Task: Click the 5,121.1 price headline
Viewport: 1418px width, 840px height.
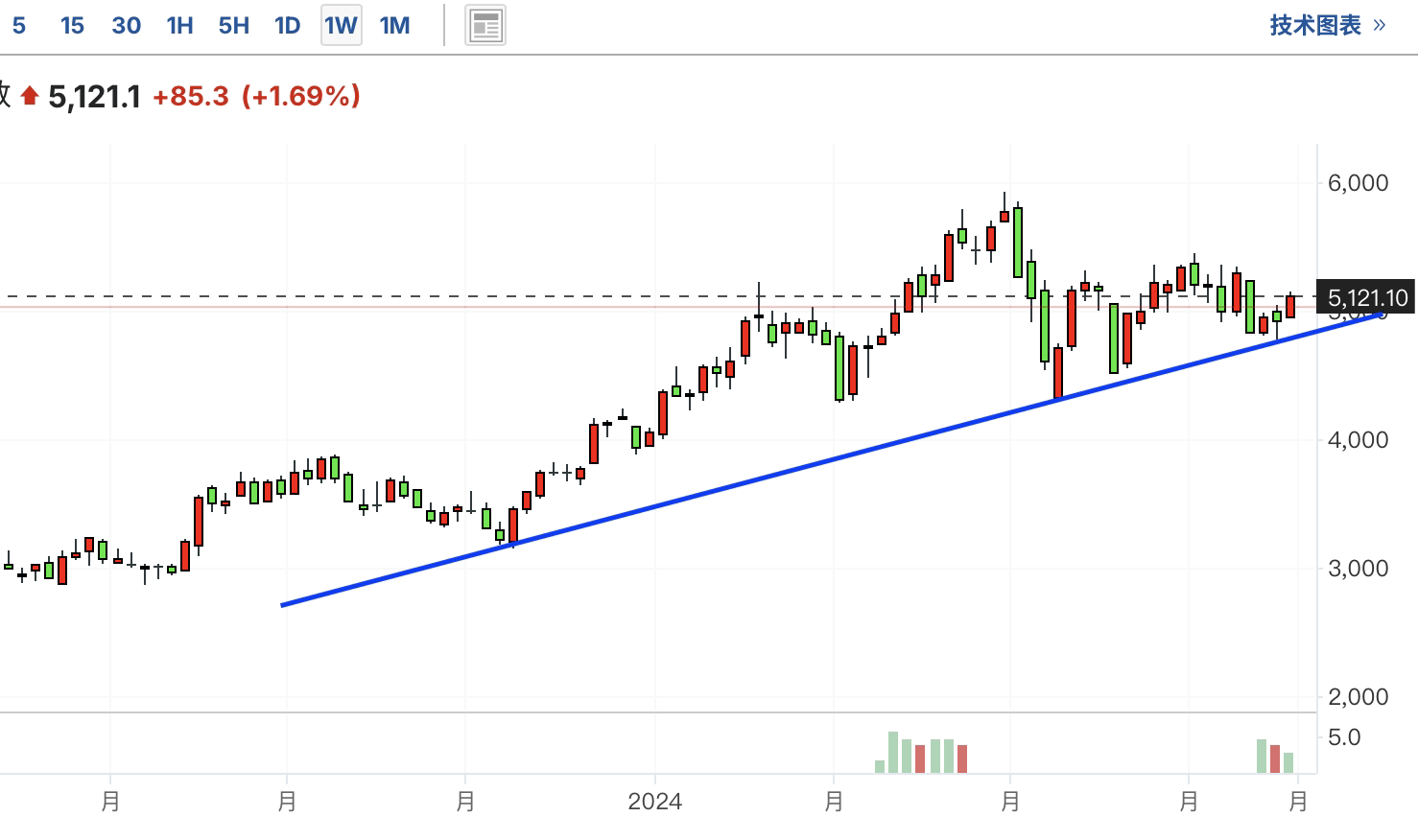Action: (x=94, y=97)
